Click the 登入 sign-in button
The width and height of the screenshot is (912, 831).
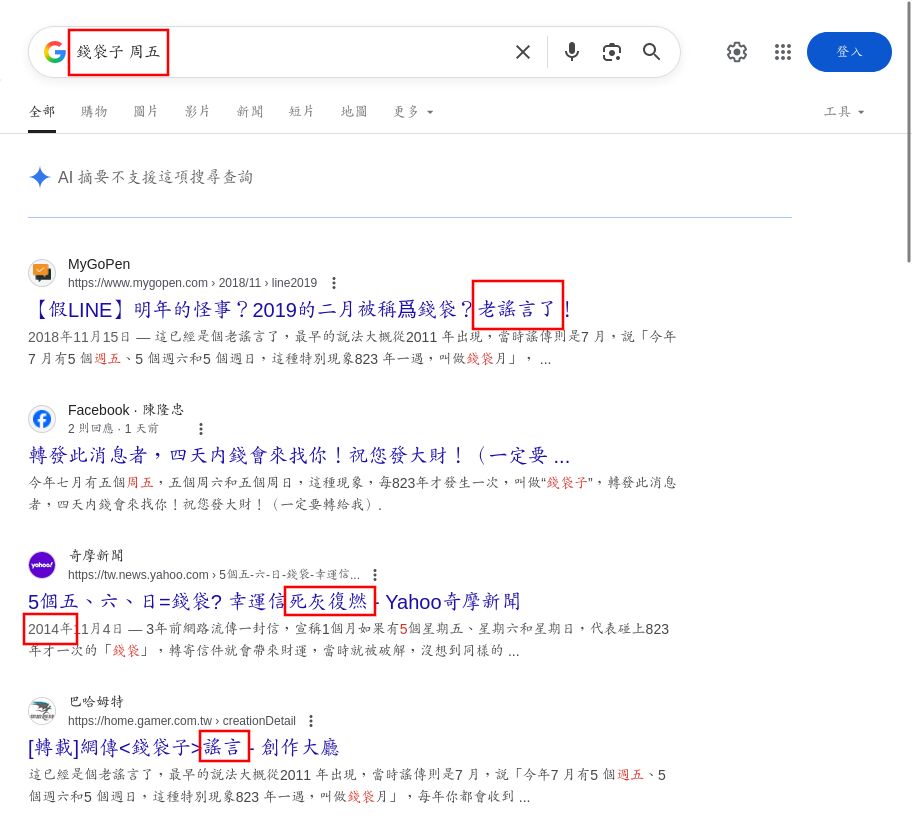(849, 52)
